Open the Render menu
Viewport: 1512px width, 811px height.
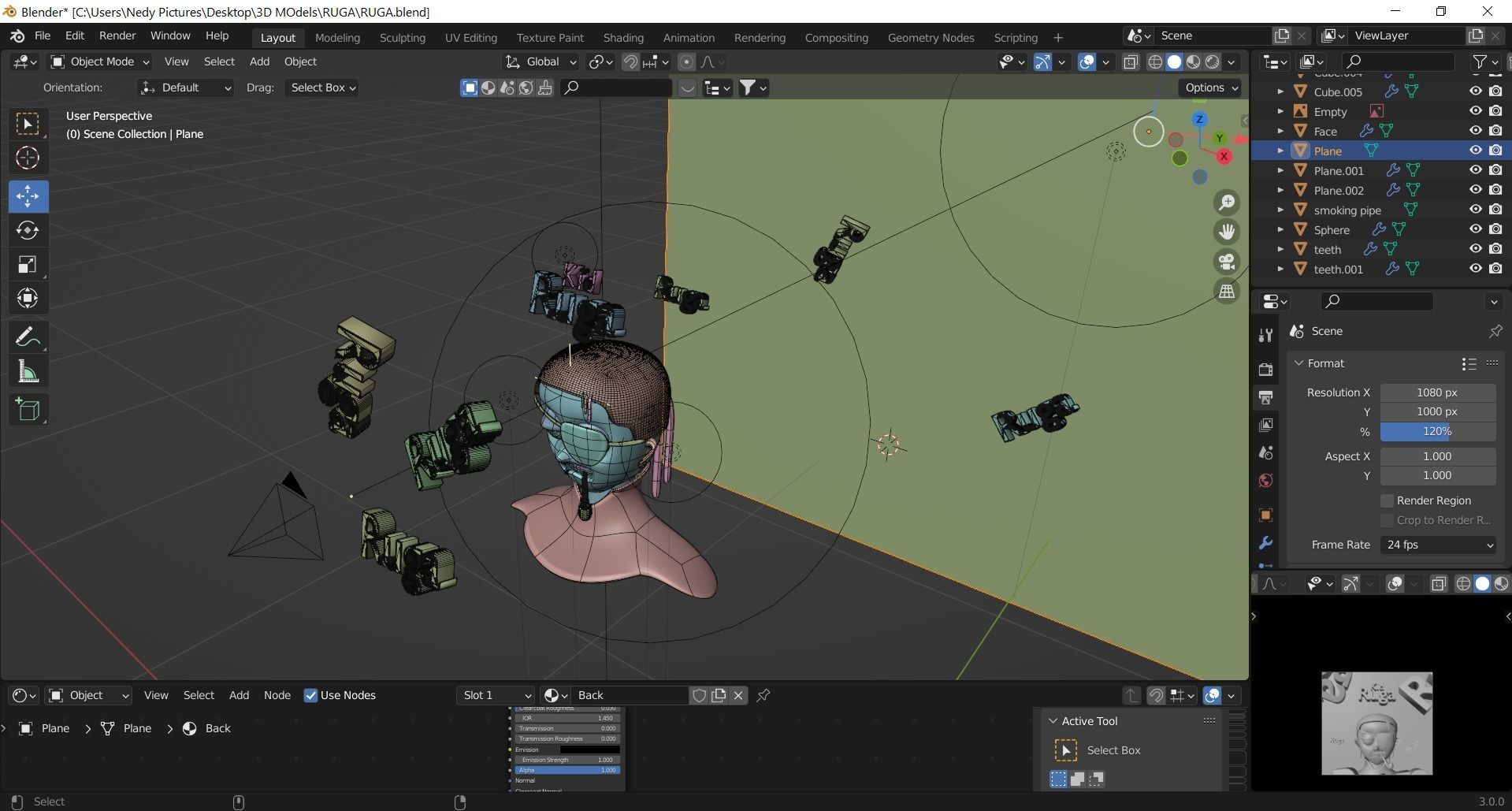[x=117, y=36]
